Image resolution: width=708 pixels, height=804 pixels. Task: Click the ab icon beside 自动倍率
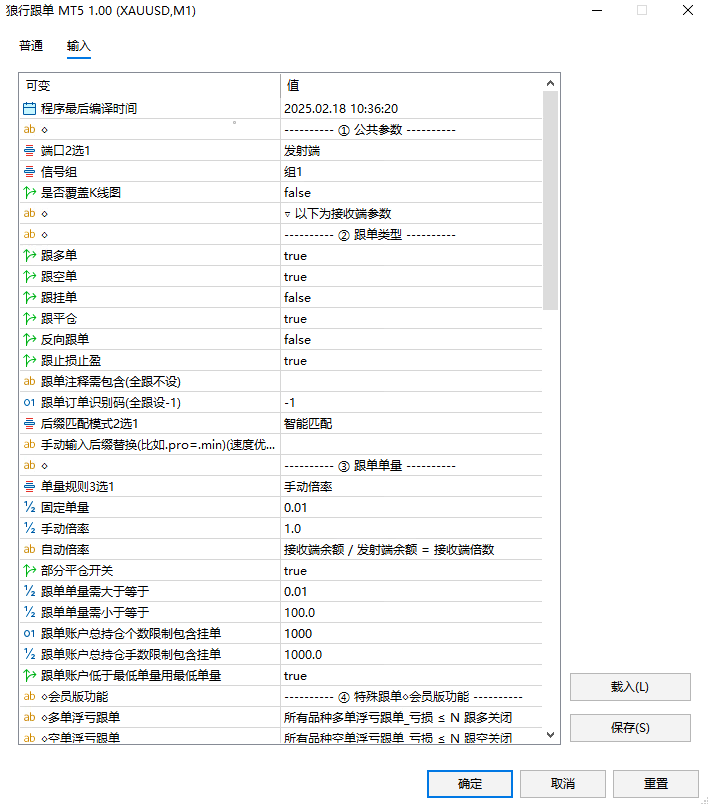point(30,550)
